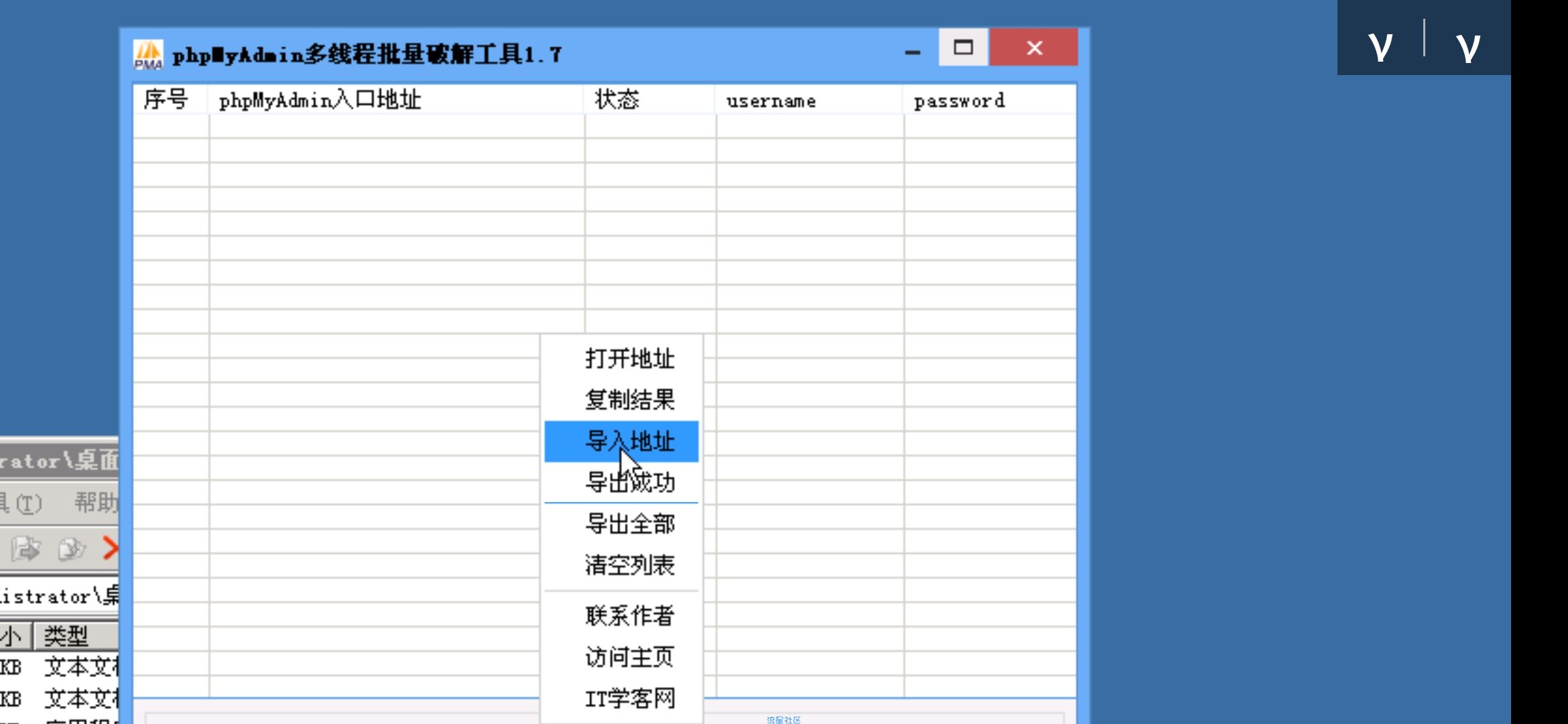
Task: Click the 状态 column header
Action: point(650,100)
